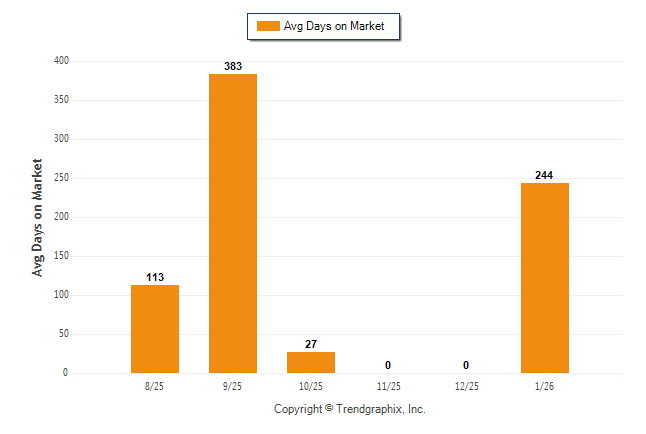
Task: Click the Copyright Trendgraphix, Inc. text
Action: tap(350, 409)
